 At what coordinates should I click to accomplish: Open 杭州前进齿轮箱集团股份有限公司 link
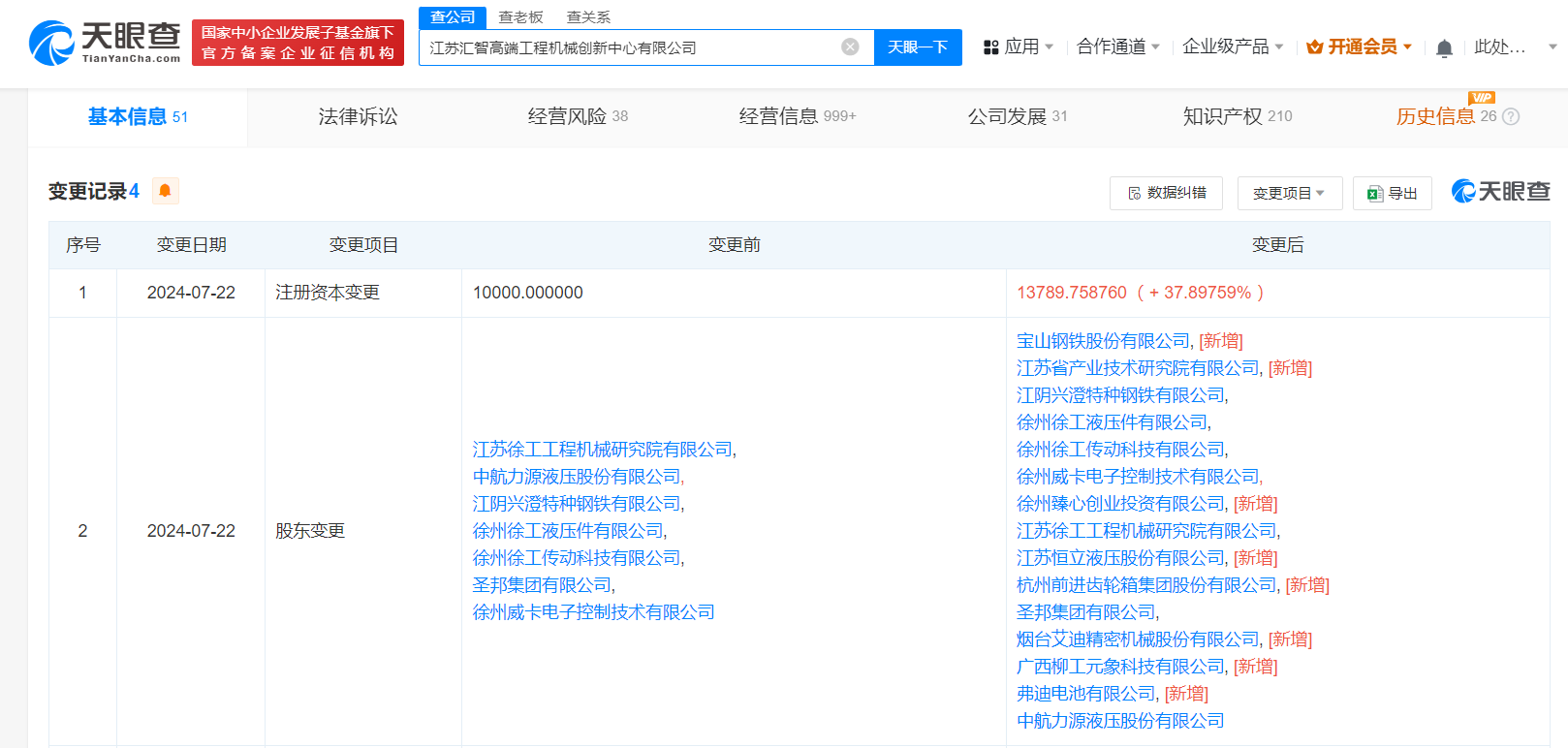[1146, 585]
